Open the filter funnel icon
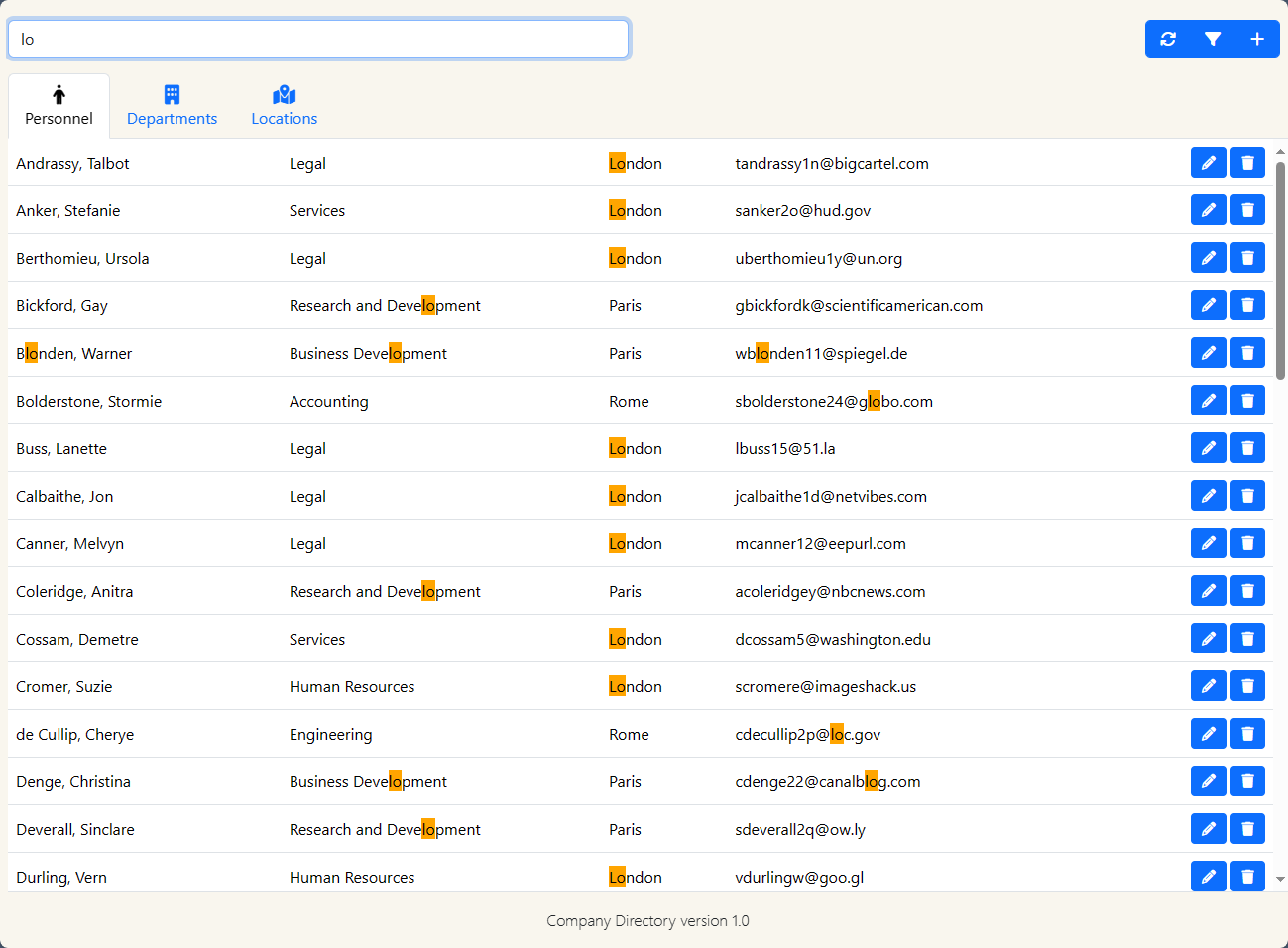 click(x=1213, y=39)
